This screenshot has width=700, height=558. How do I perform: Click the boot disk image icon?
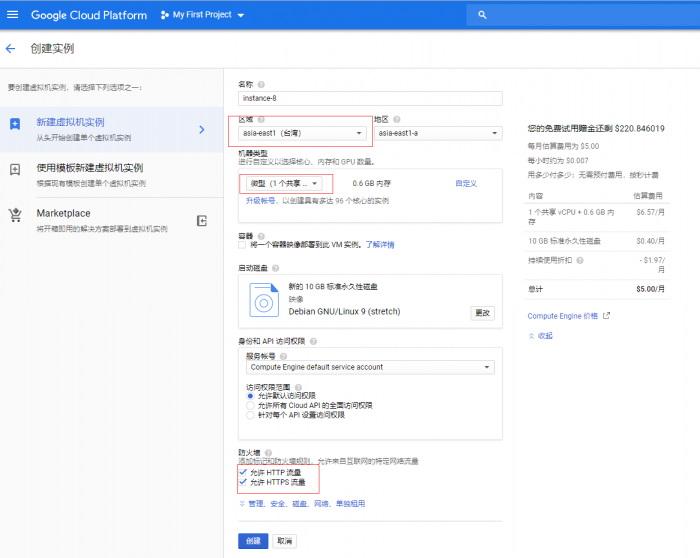264,300
